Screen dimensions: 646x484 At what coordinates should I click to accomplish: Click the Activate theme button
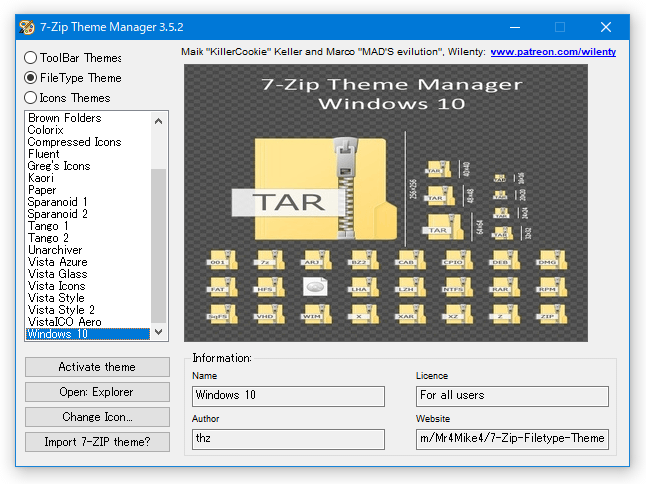point(97,367)
